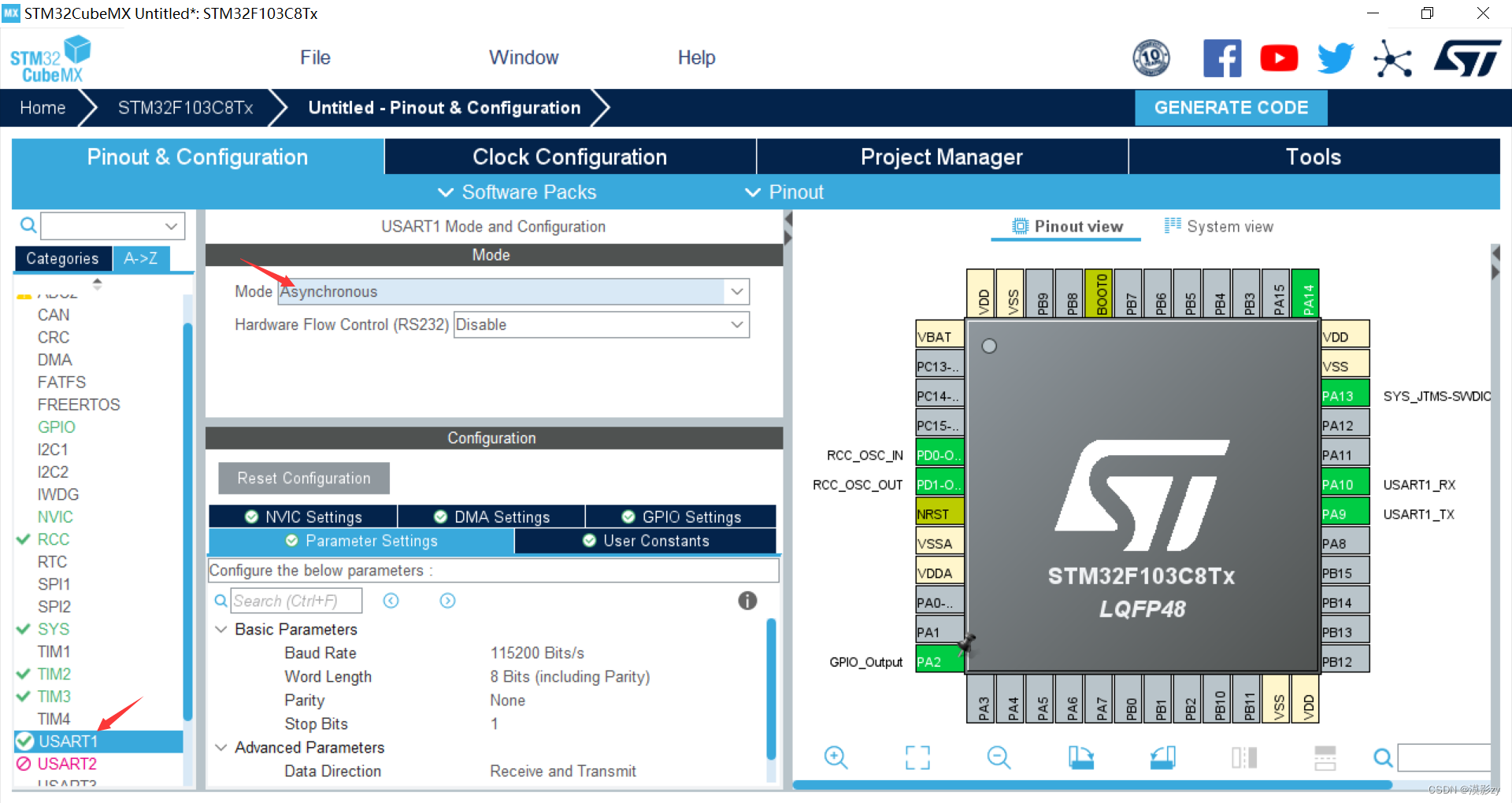Open the User Constants tab
The width and height of the screenshot is (1512, 803).
(x=646, y=541)
